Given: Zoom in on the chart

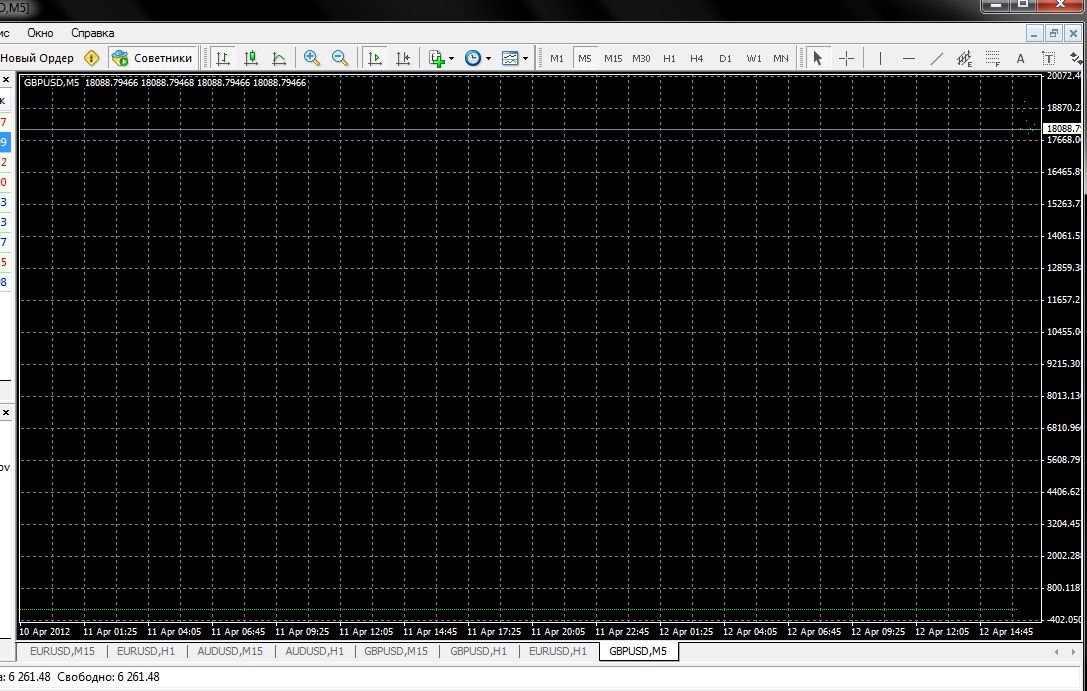Looking at the screenshot, I should pos(312,58).
